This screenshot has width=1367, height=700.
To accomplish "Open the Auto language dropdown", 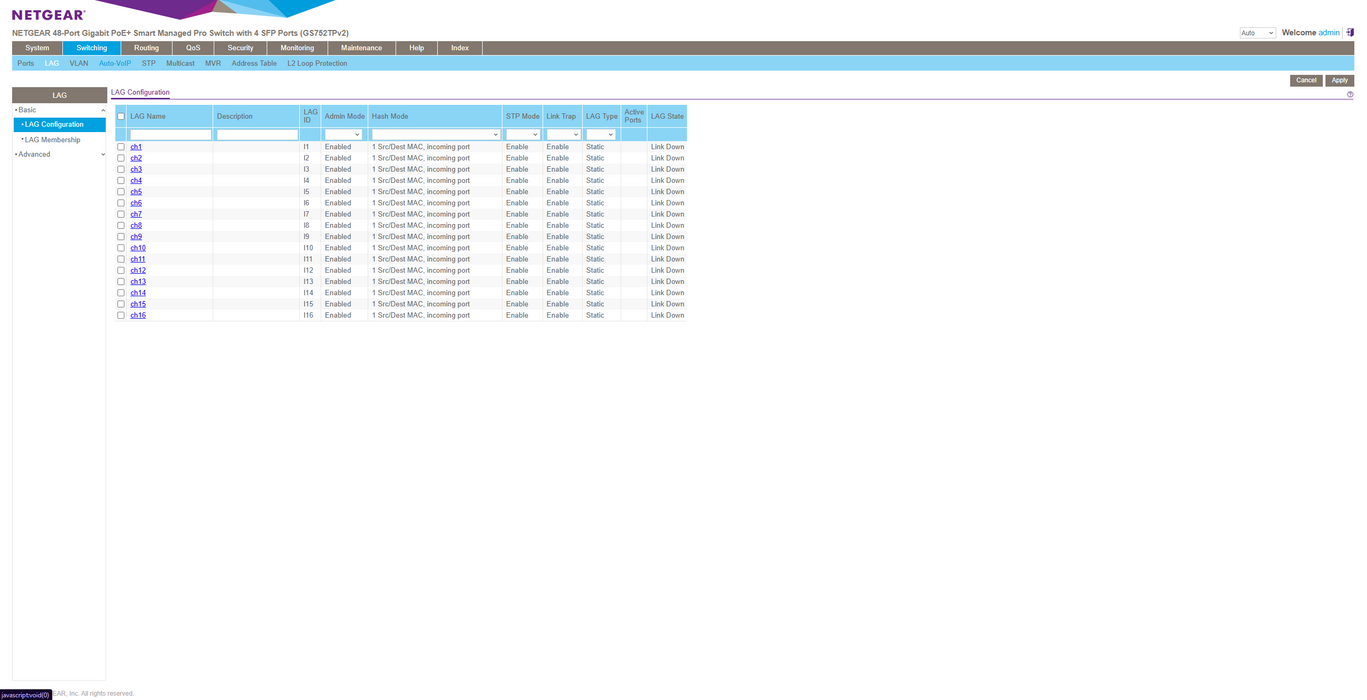I will (x=1257, y=33).
